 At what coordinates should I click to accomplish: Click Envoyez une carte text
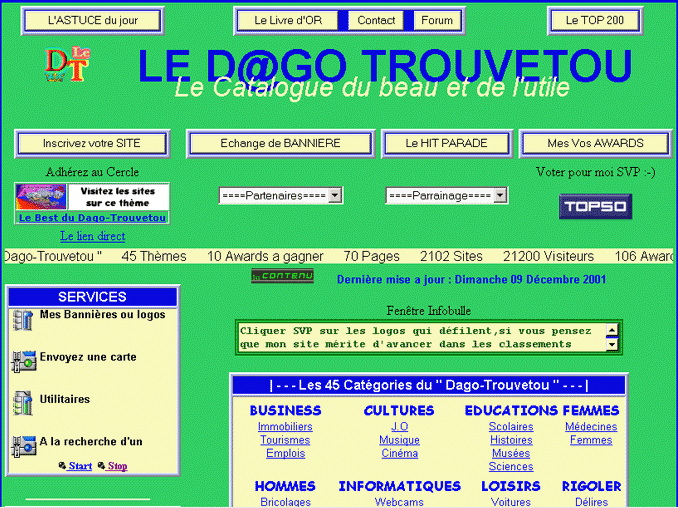click(x=88, y=357)
